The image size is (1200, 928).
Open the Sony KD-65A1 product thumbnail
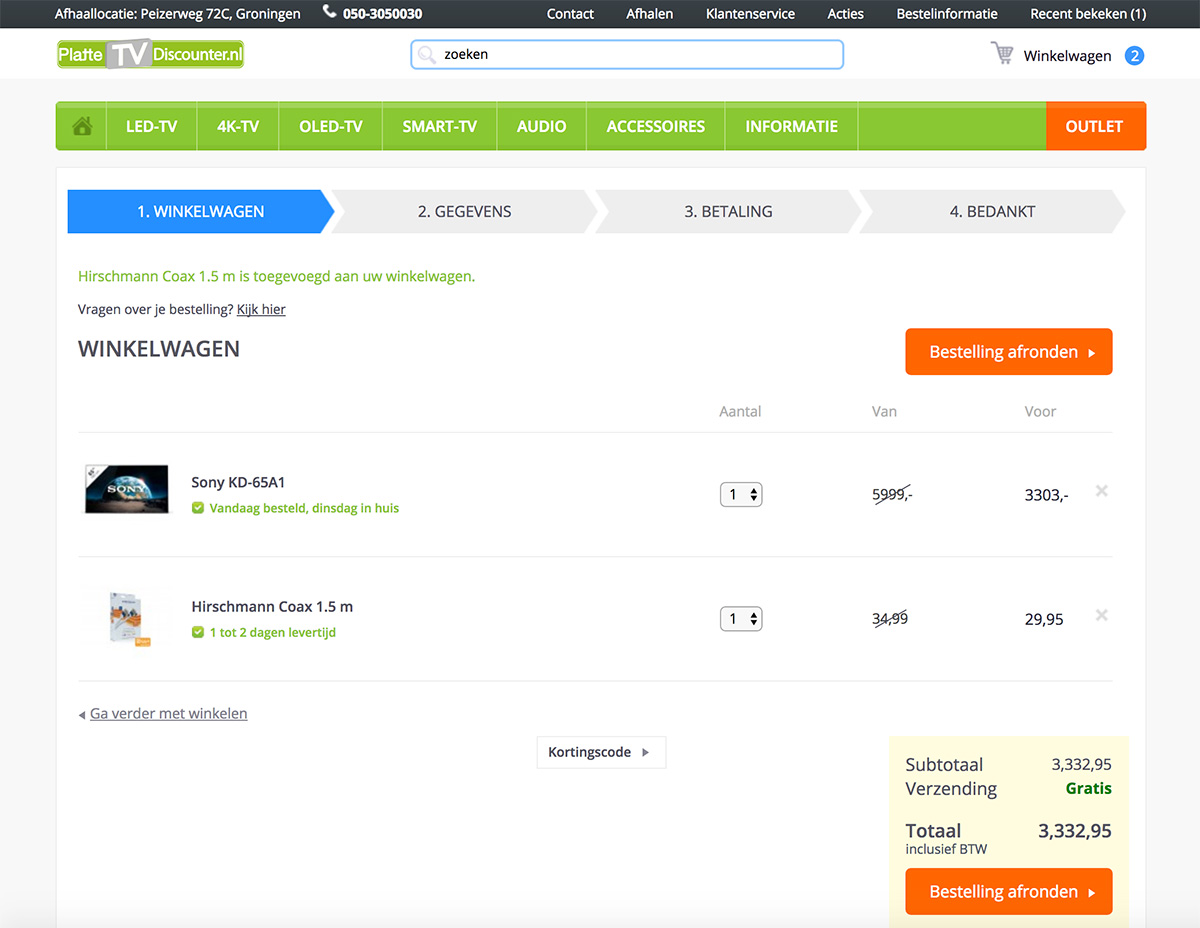click(125, 489)
